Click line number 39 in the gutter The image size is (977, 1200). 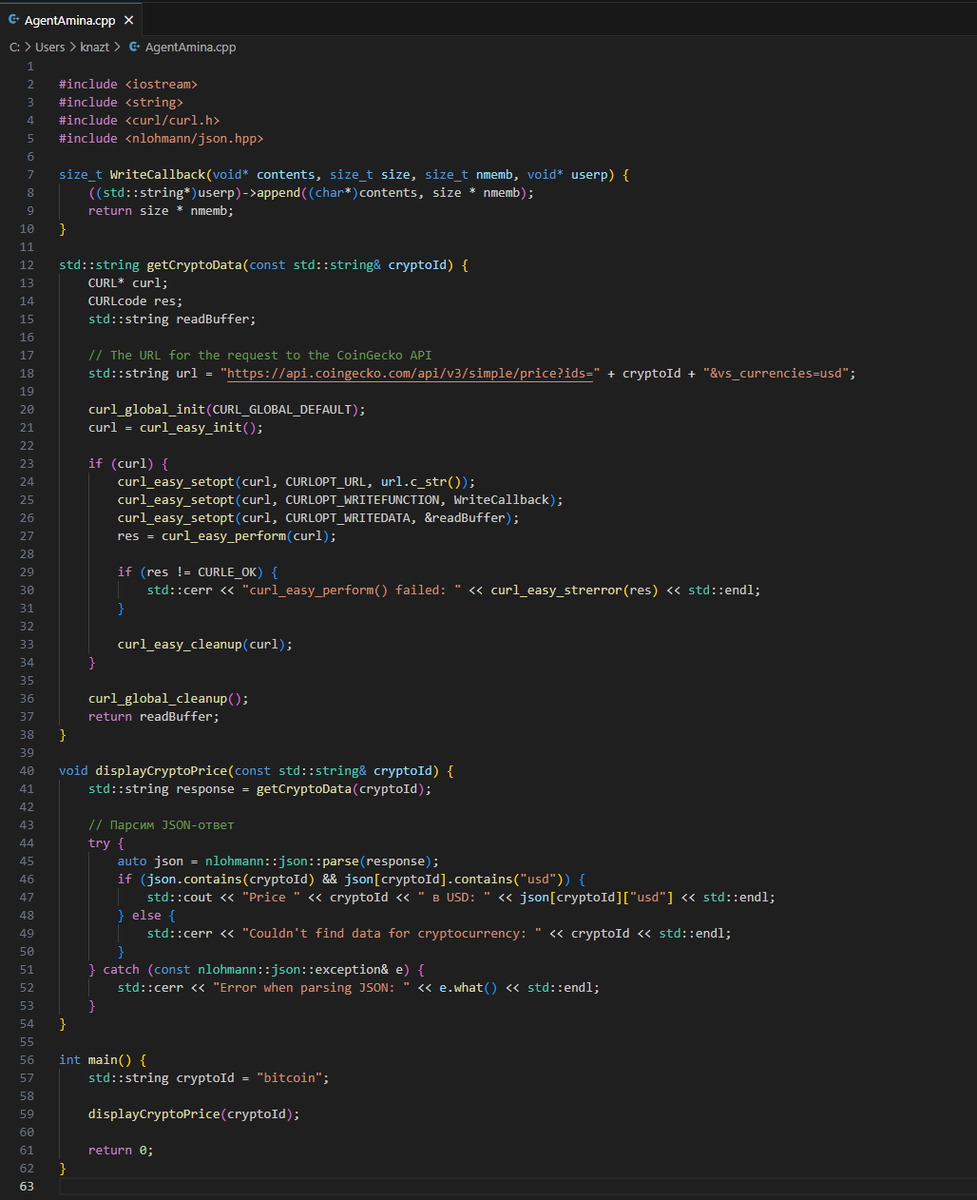coord(27,753)
